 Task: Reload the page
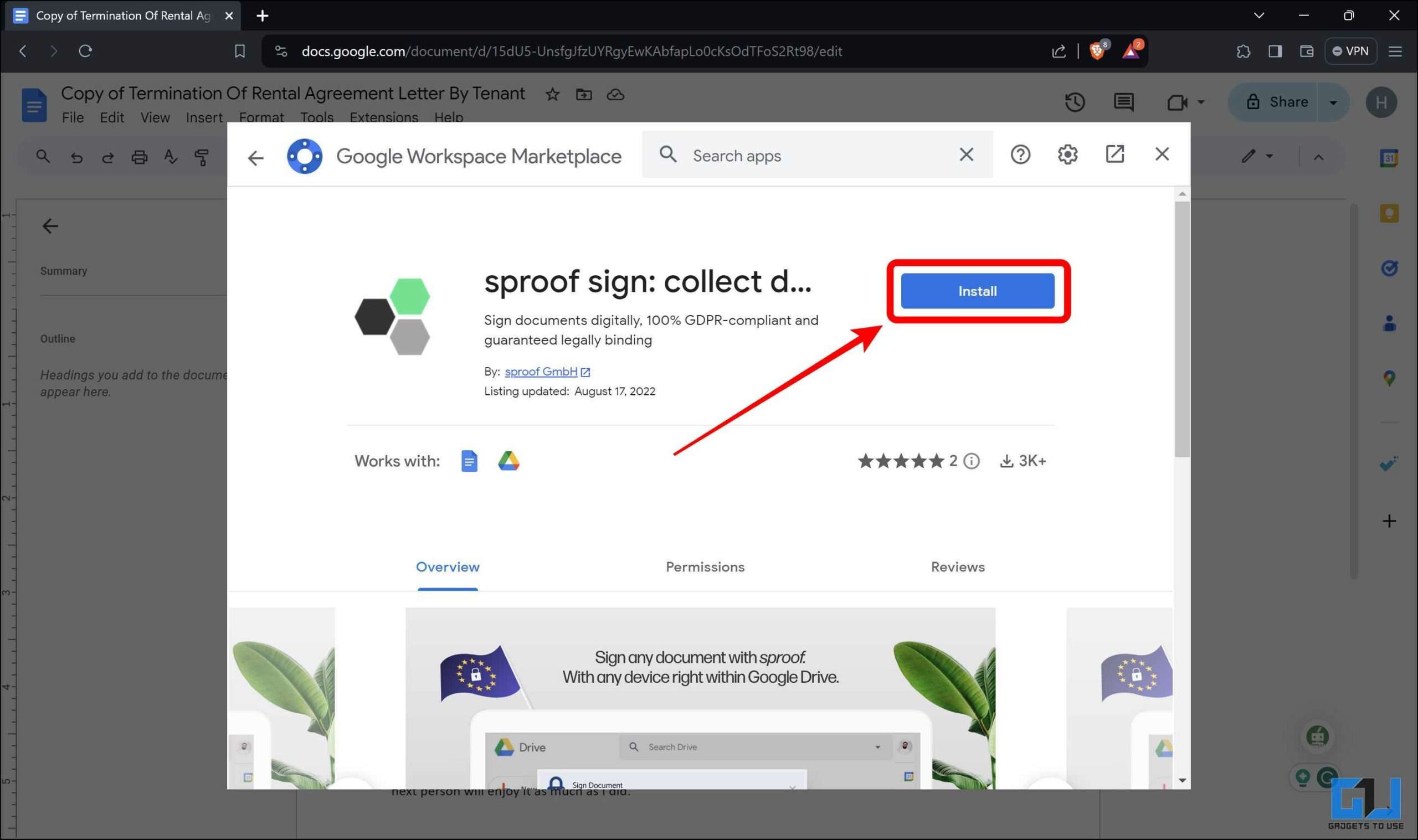[x=85, y=51]
